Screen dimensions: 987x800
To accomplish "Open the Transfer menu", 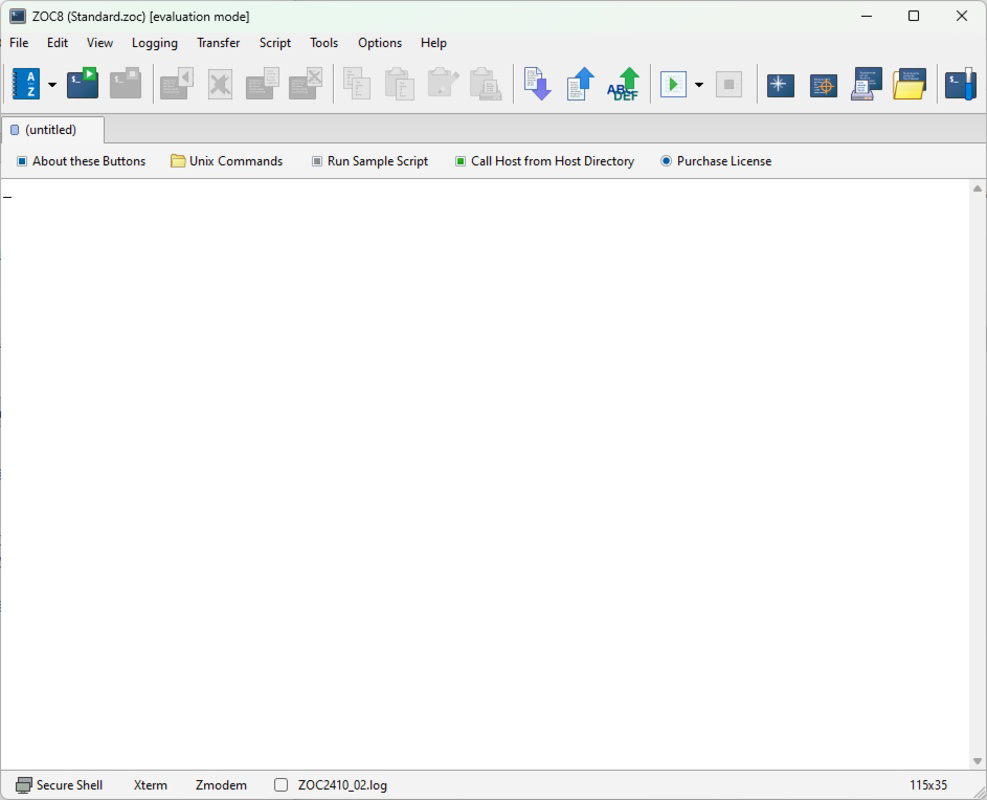I will [218, 43].
